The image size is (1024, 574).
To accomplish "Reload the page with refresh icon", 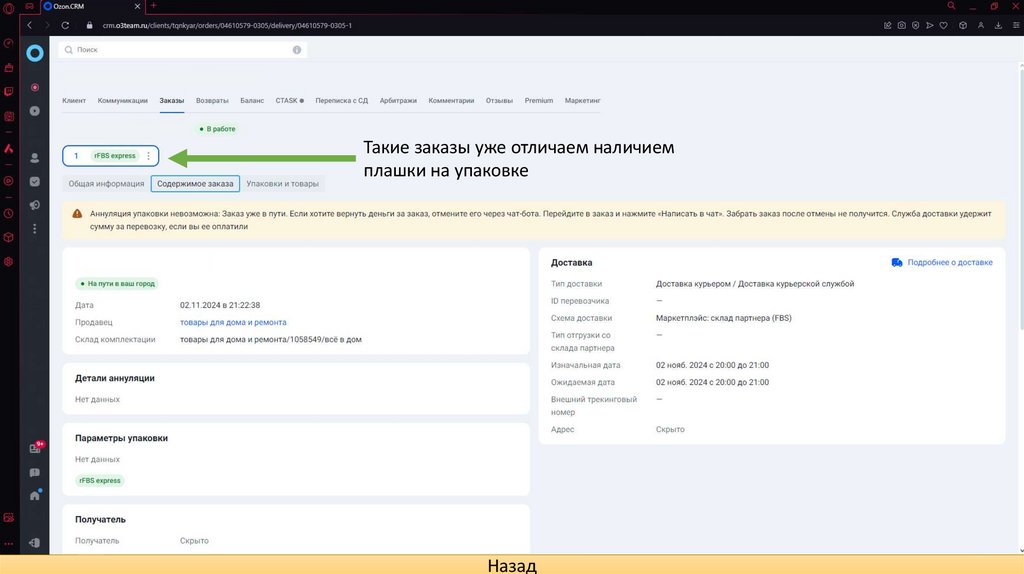I will click(65, 25).
